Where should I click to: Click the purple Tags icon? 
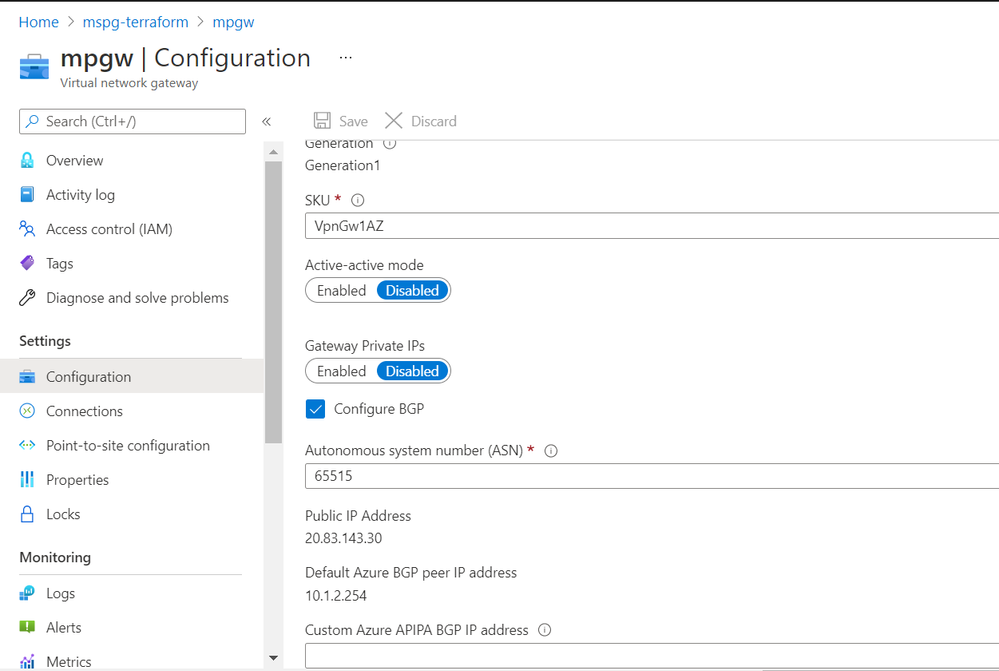coord(27,263)
